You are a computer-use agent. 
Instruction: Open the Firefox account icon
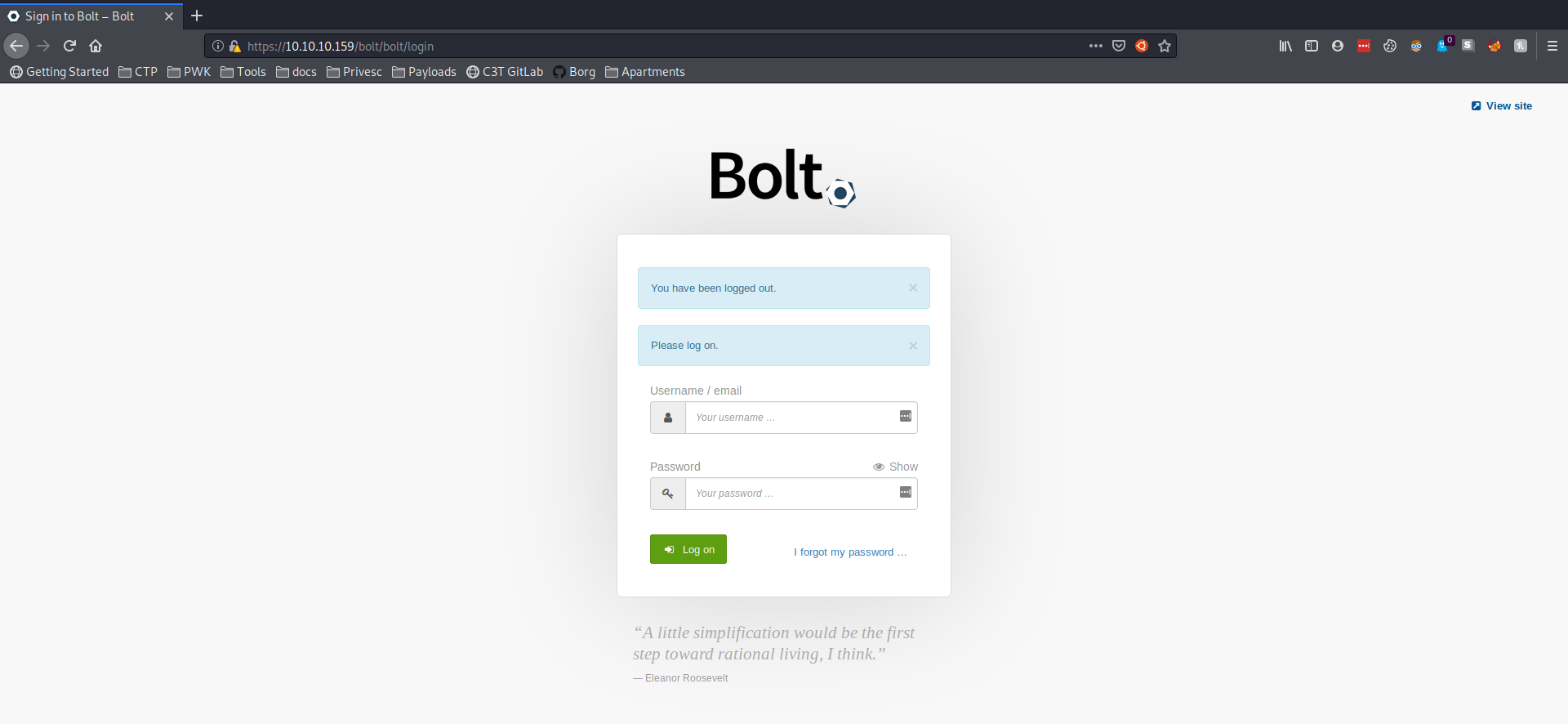click(1338, 46)
